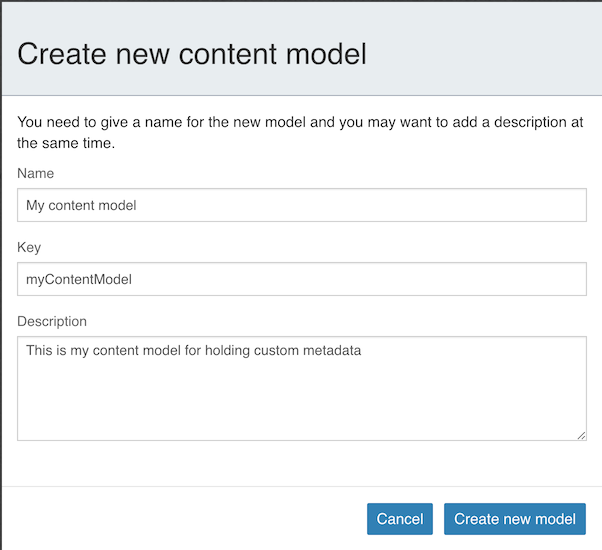
Task: Click the Create new model button
Action: pyautogui.click(x=514, y=519)
